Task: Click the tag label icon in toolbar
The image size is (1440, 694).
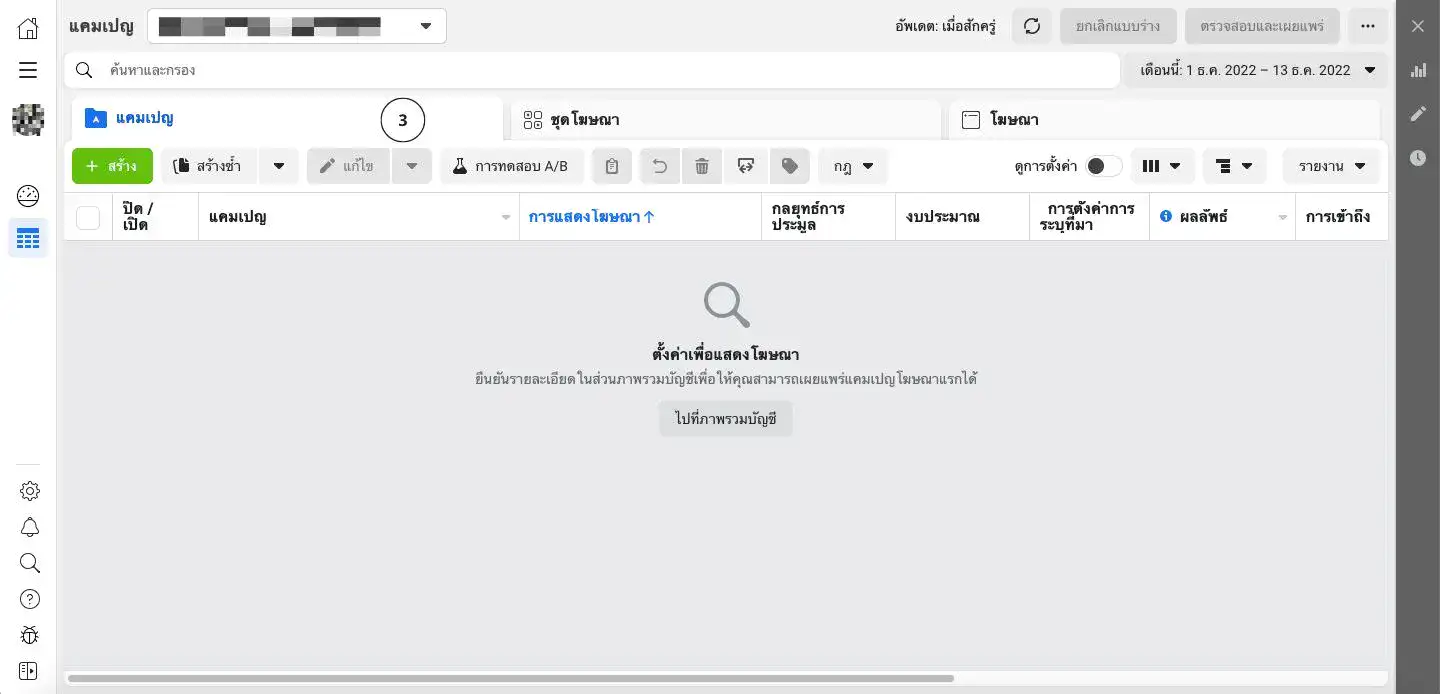Action: tap(790, 166)
